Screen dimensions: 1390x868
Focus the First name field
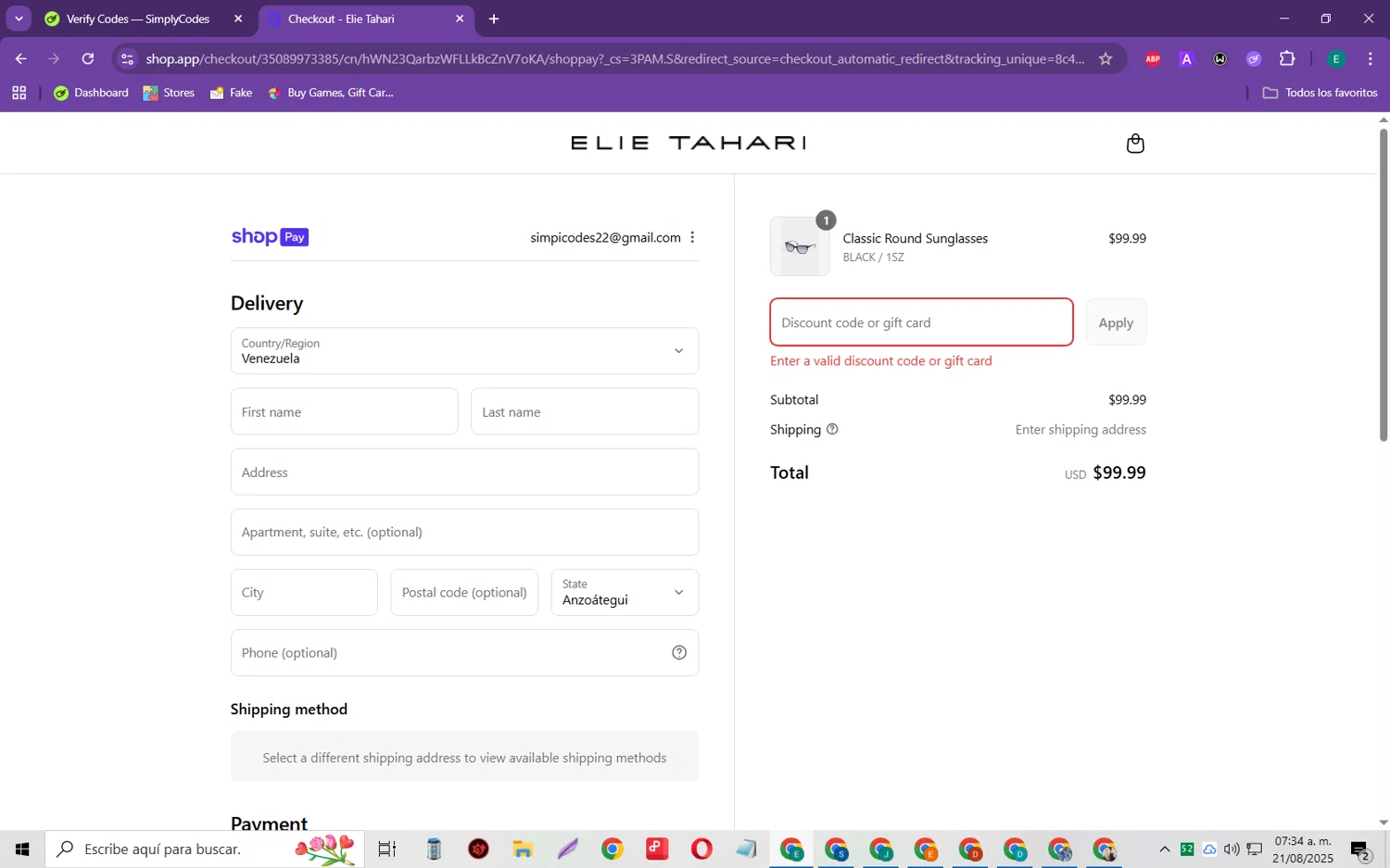(344, 411)
